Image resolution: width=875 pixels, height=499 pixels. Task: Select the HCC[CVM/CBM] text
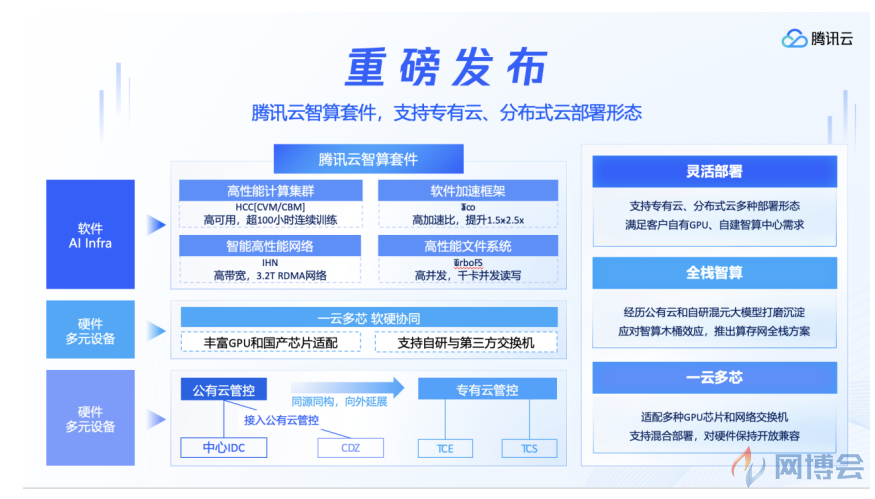270,207
